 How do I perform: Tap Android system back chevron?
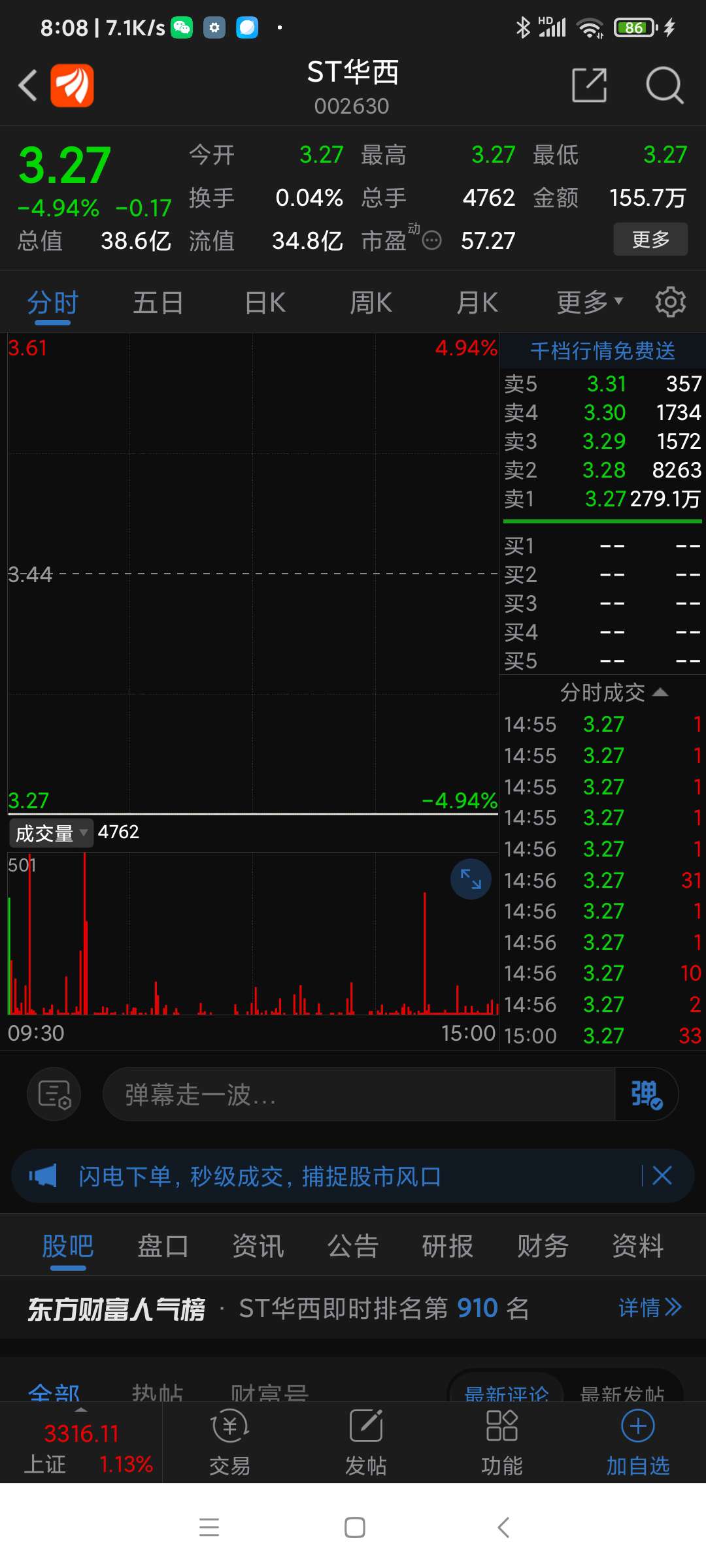pos(503,1527)
